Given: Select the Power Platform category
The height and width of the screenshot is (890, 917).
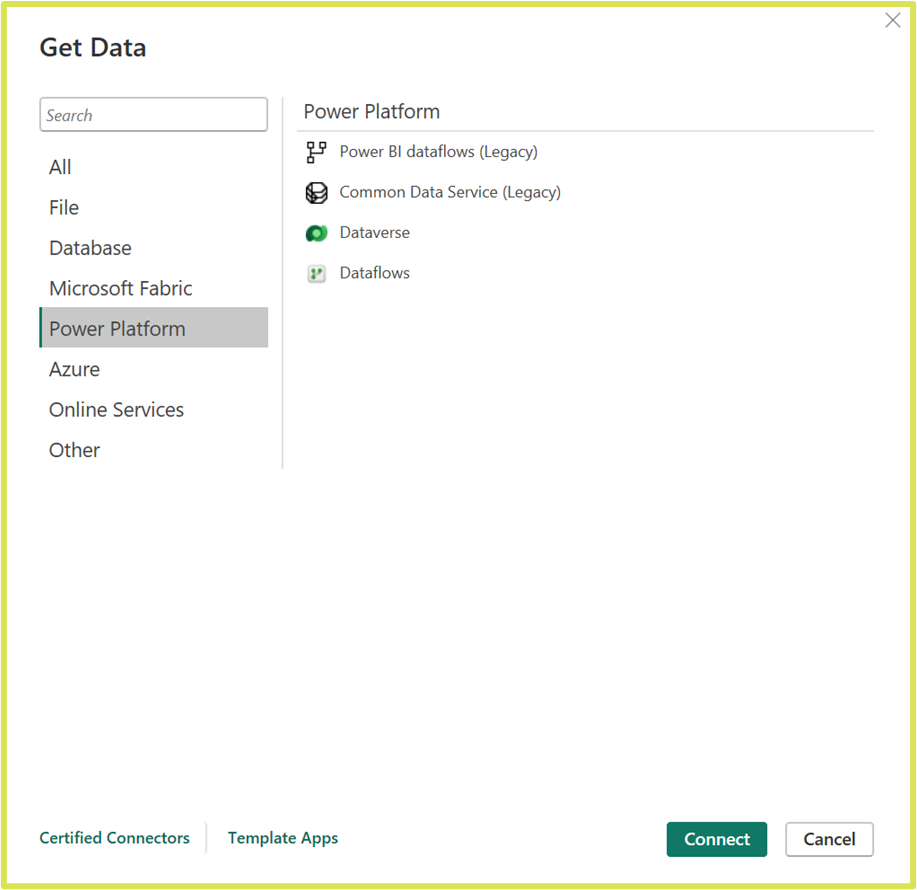Looking at the screenshot, I should [x=153, y=327].
